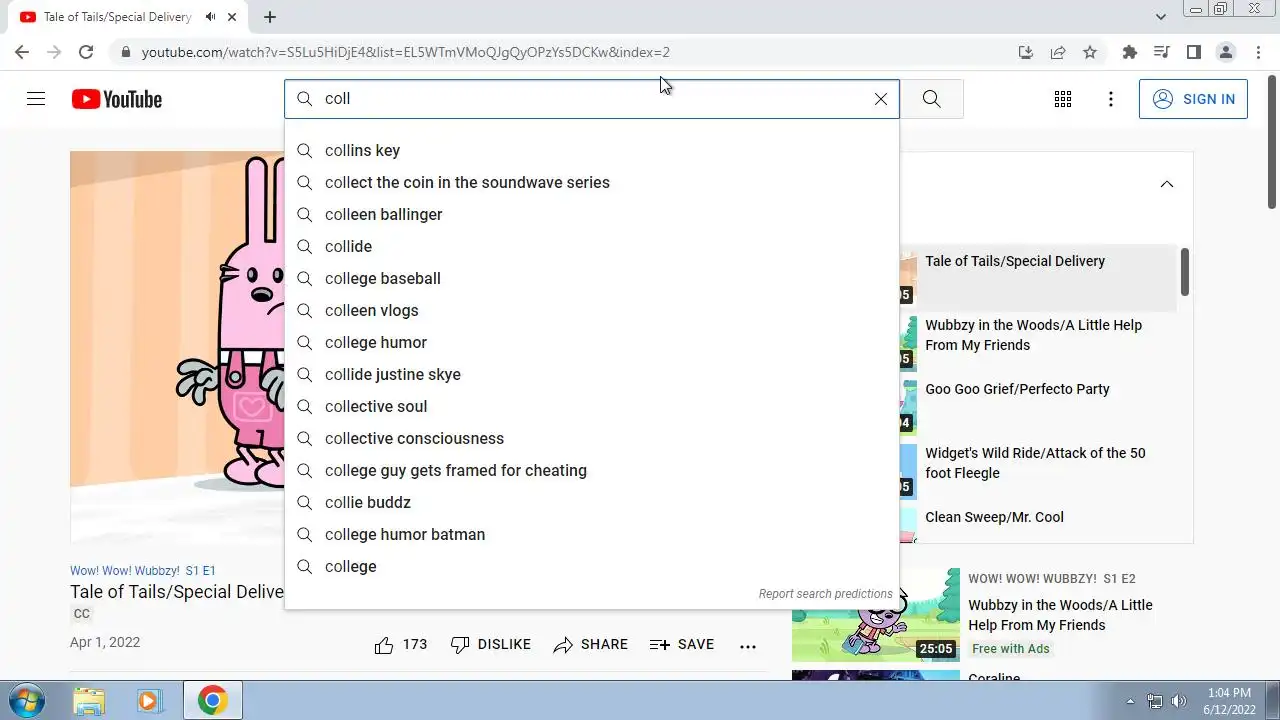Open the tab search dropdown arrow
This screenshot has width=1280, height=720.
(1161, 17)
